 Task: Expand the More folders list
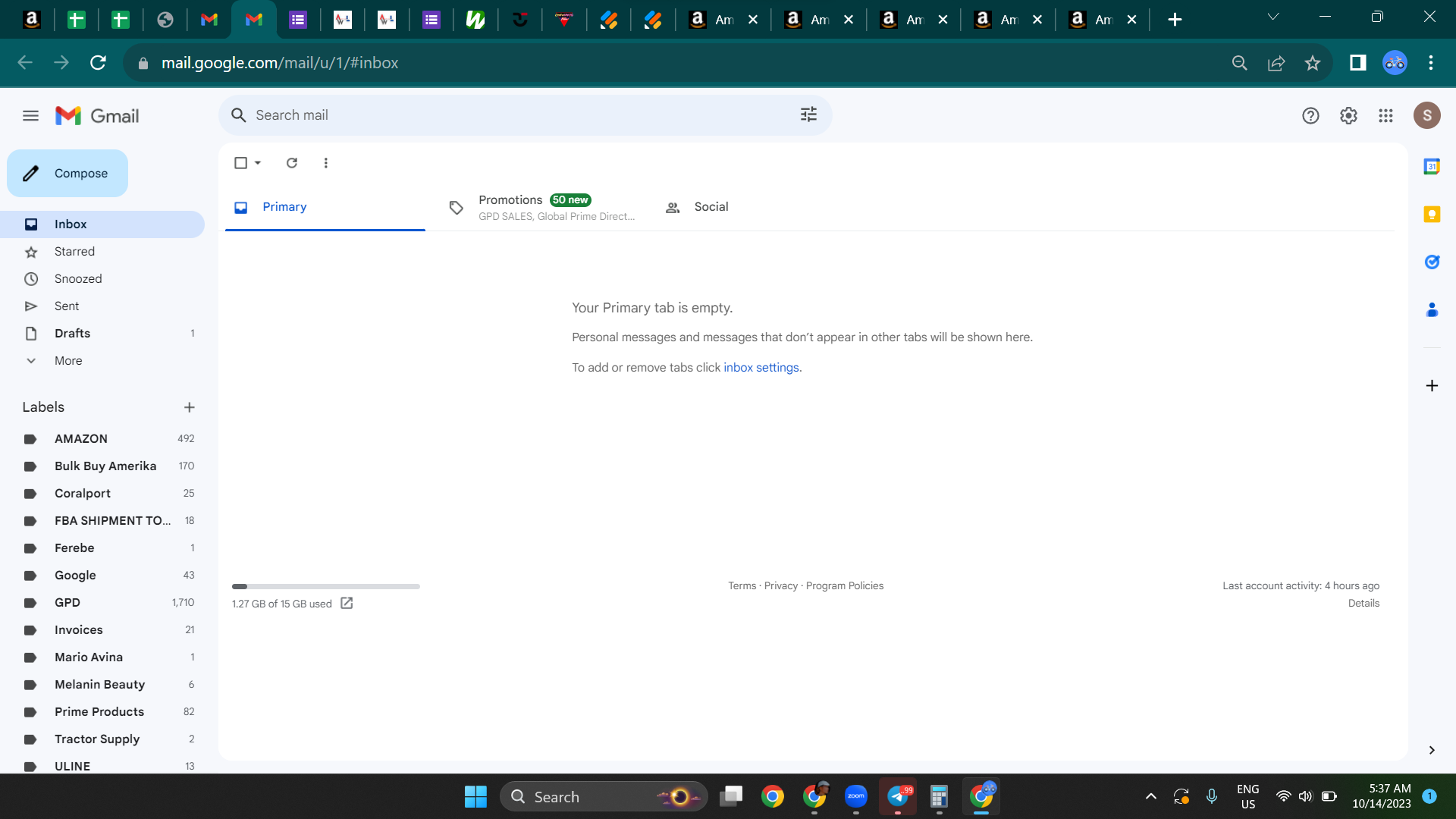tap(102, 361)
